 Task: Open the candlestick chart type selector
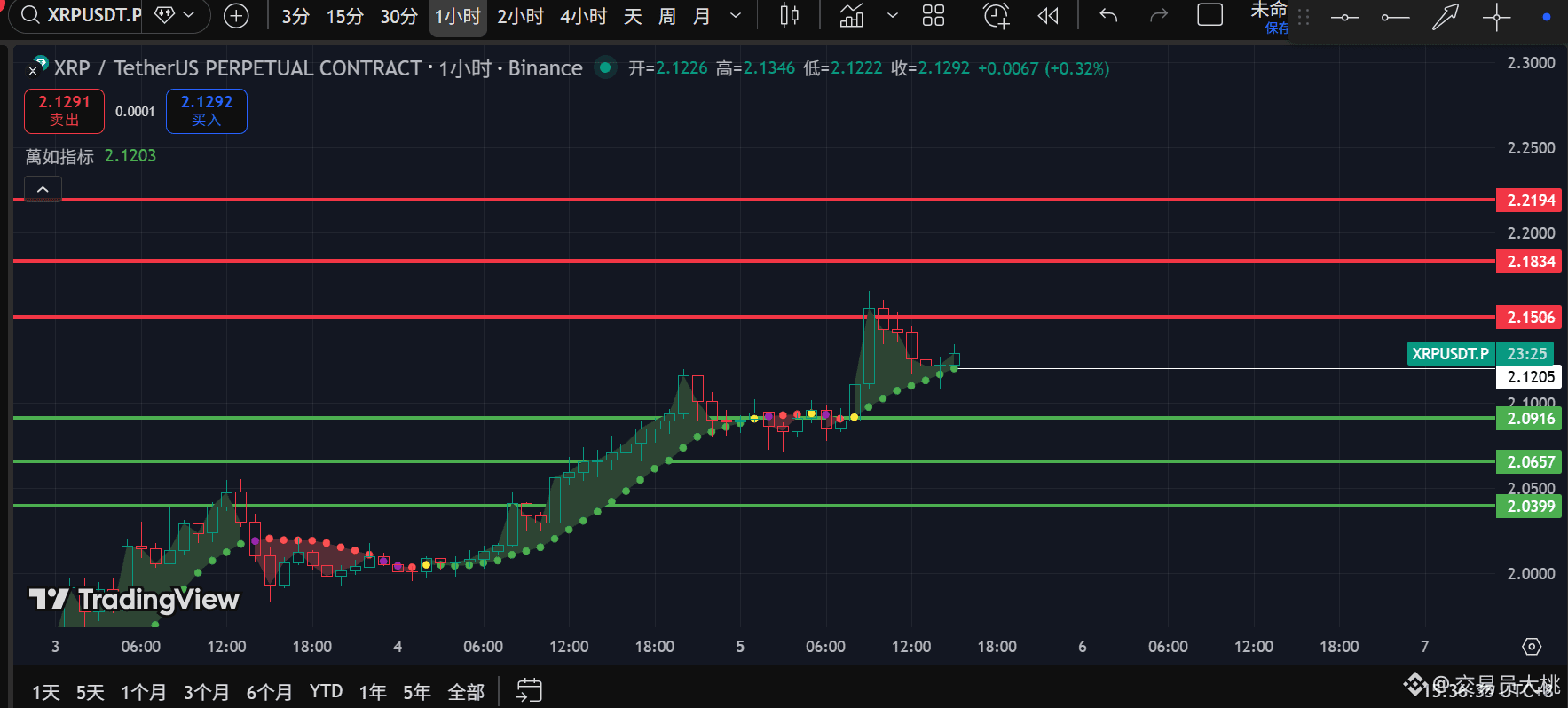pyautogui.click(x=789, y=16)
